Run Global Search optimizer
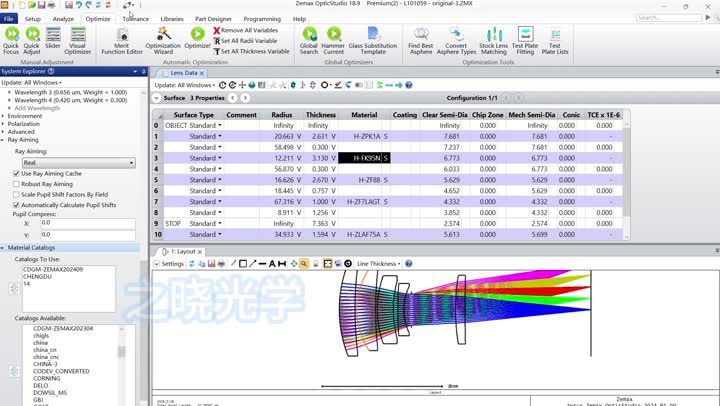This screenshot has width=720, height=406. 309,40
